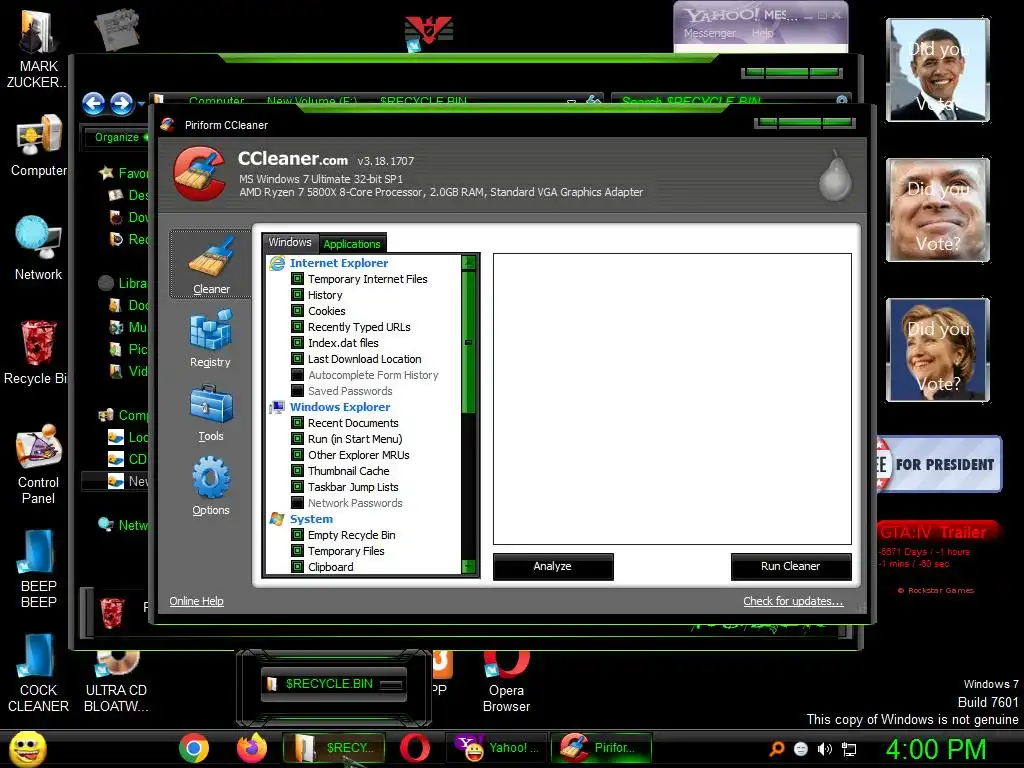
Task: Open the Tools section in CCleaner
Action: point(210,413)
